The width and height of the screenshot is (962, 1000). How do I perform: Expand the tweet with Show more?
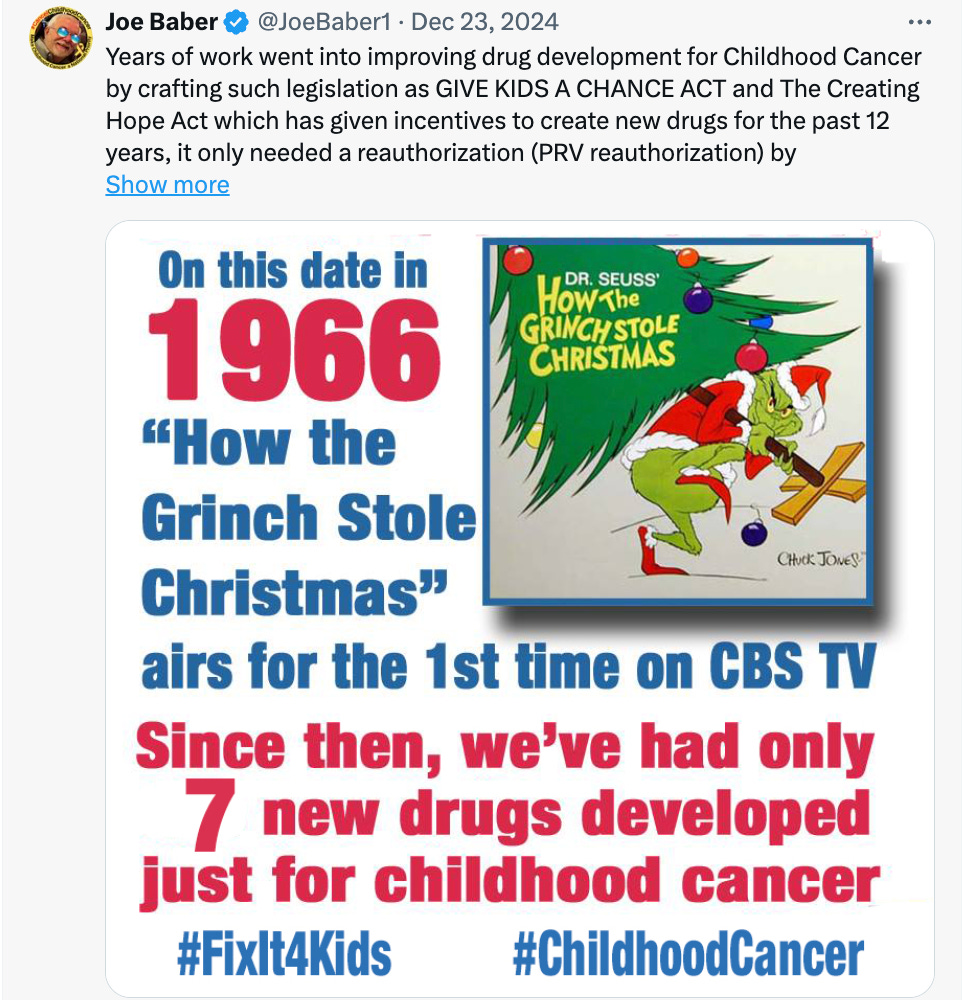point(167,185)
